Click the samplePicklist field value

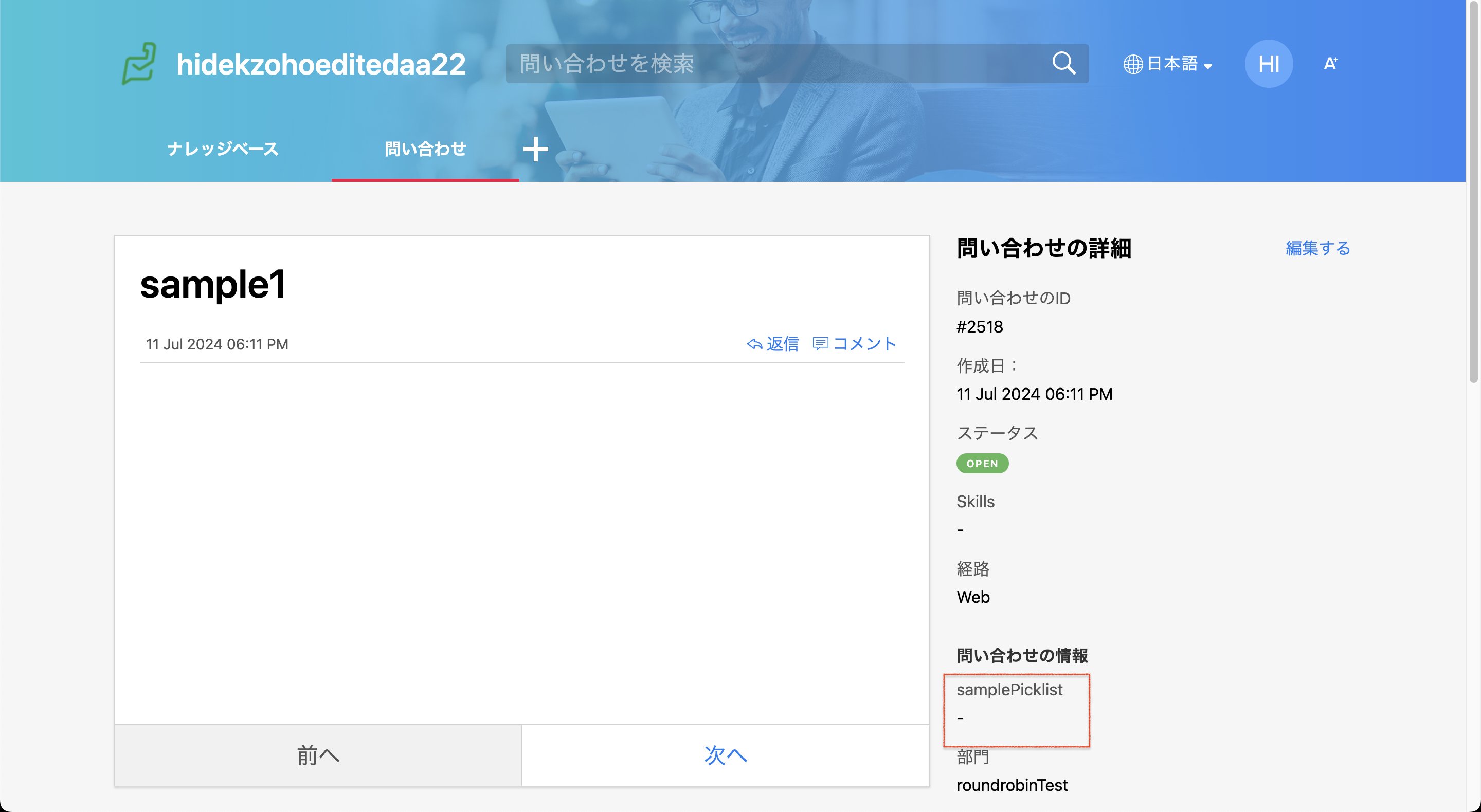(960, 718)
